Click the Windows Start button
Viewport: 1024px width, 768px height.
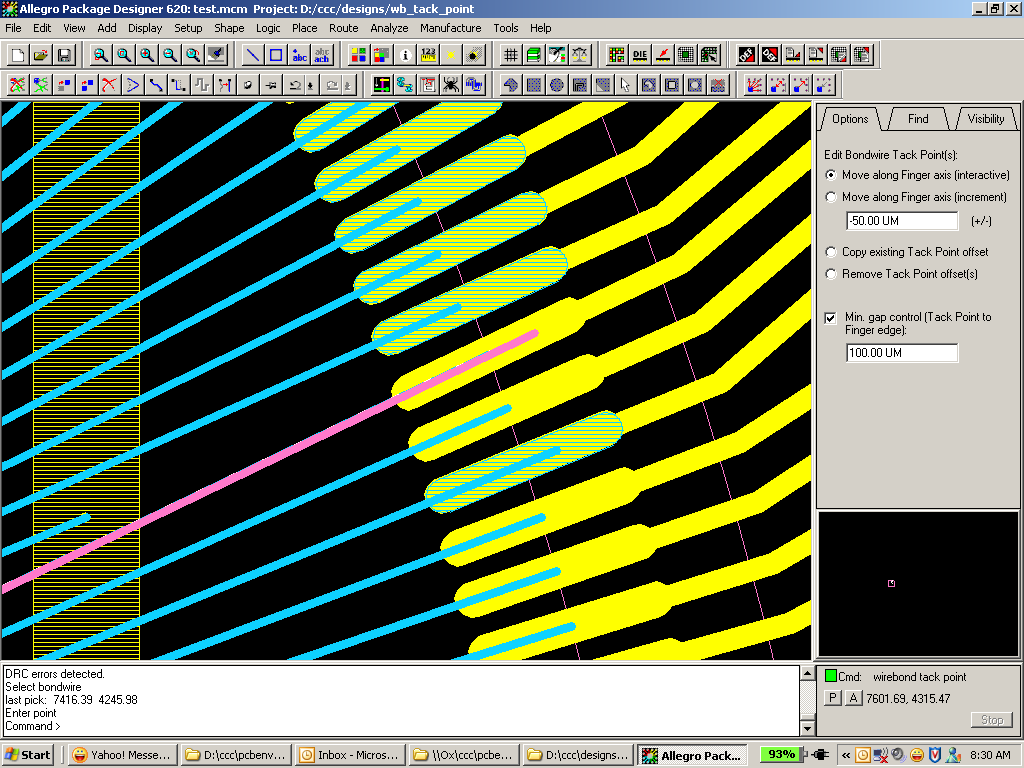point(27,755)
